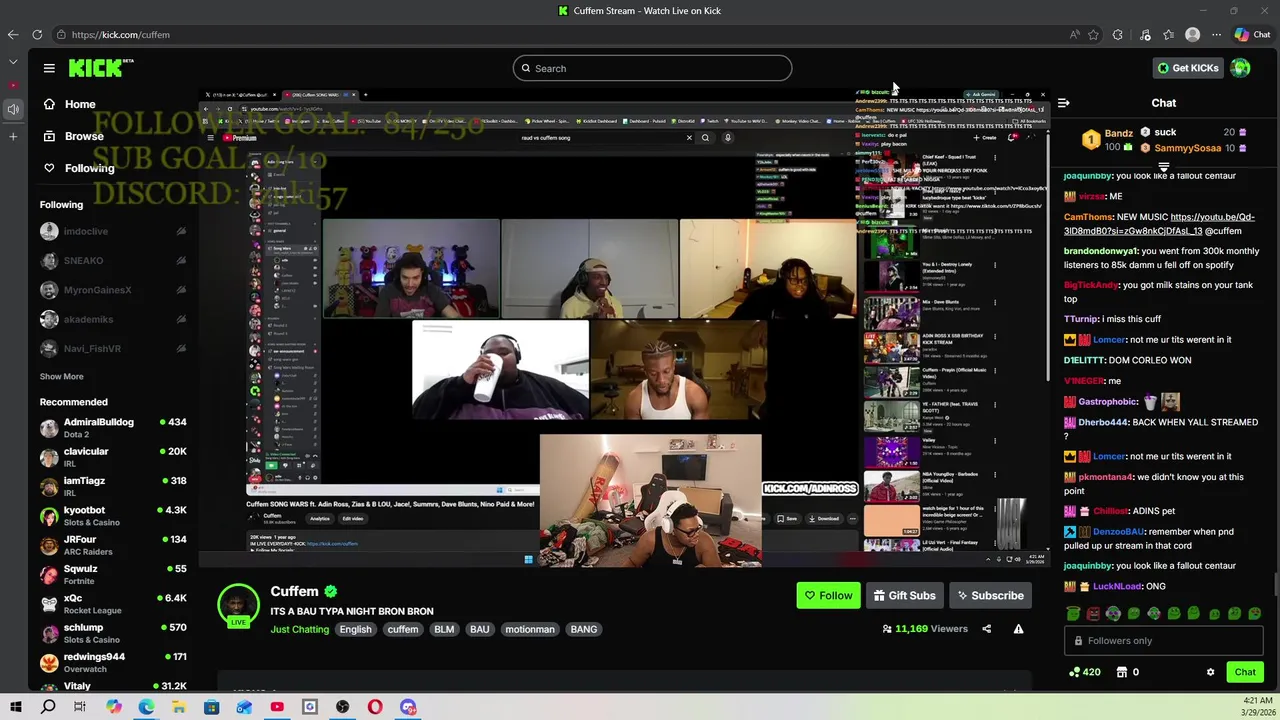Go back in the browser

[x=13, y=34]
